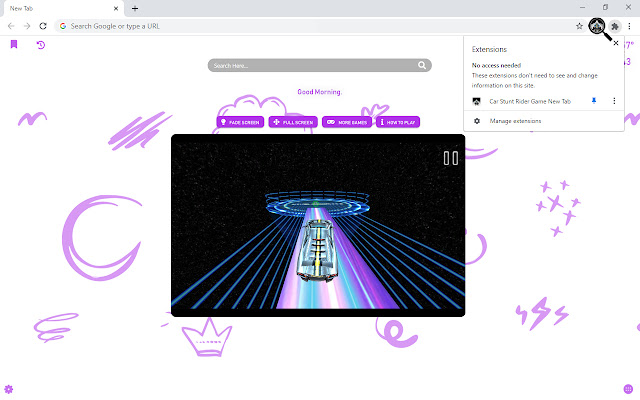This screenshot has width=640, height=400.
Task: Open a new tab with plus button
Action: 135,8
